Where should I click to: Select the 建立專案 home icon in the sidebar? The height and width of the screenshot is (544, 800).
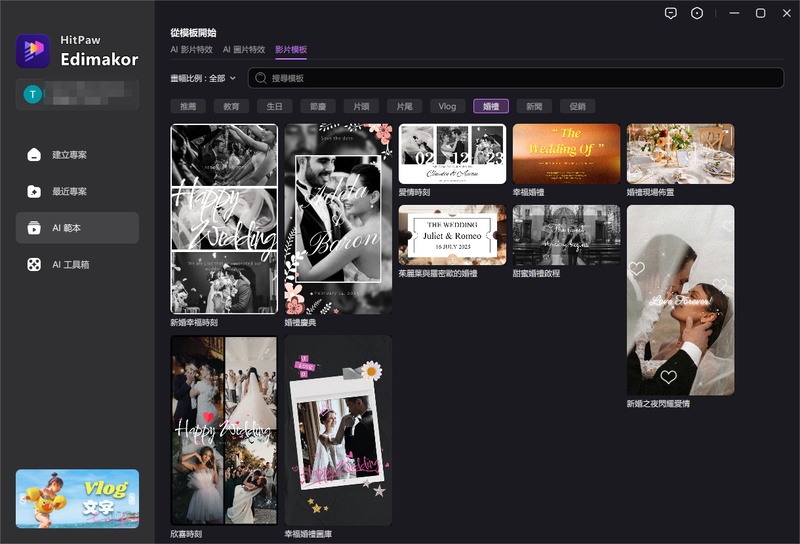coord(34,155)
